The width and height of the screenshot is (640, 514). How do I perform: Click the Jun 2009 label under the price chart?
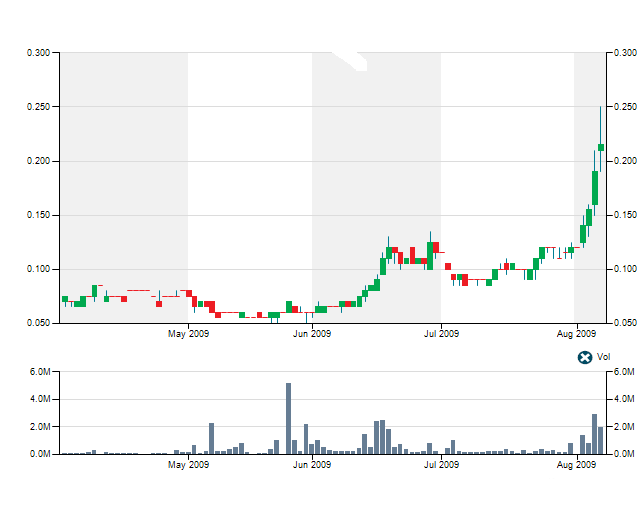pos(312,334)
